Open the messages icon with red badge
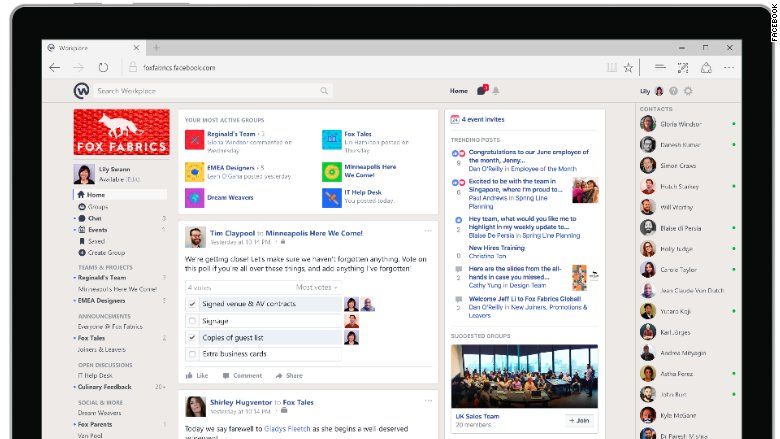780x439 pixels. tap(481, 90)
